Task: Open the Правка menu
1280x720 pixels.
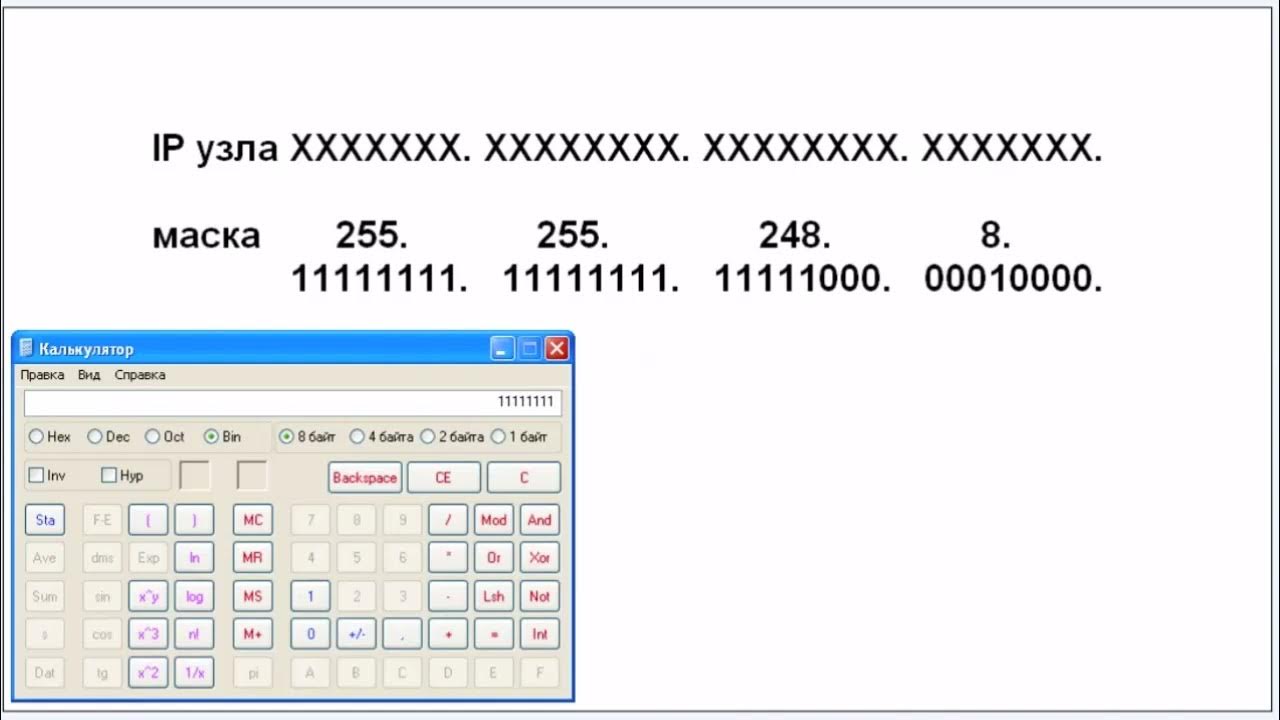Action: coord(42,375)
